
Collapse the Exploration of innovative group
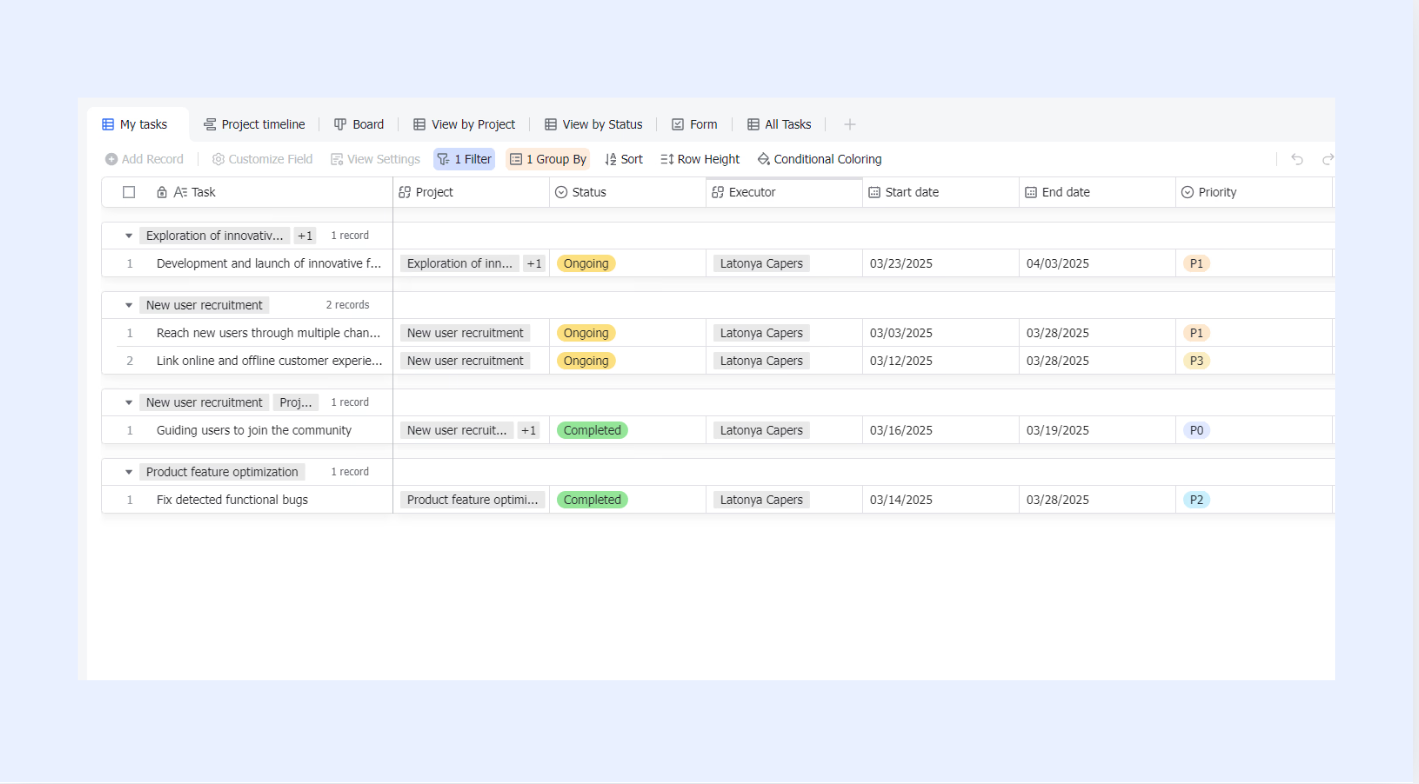pyautogui.click(x=129, y=236)
